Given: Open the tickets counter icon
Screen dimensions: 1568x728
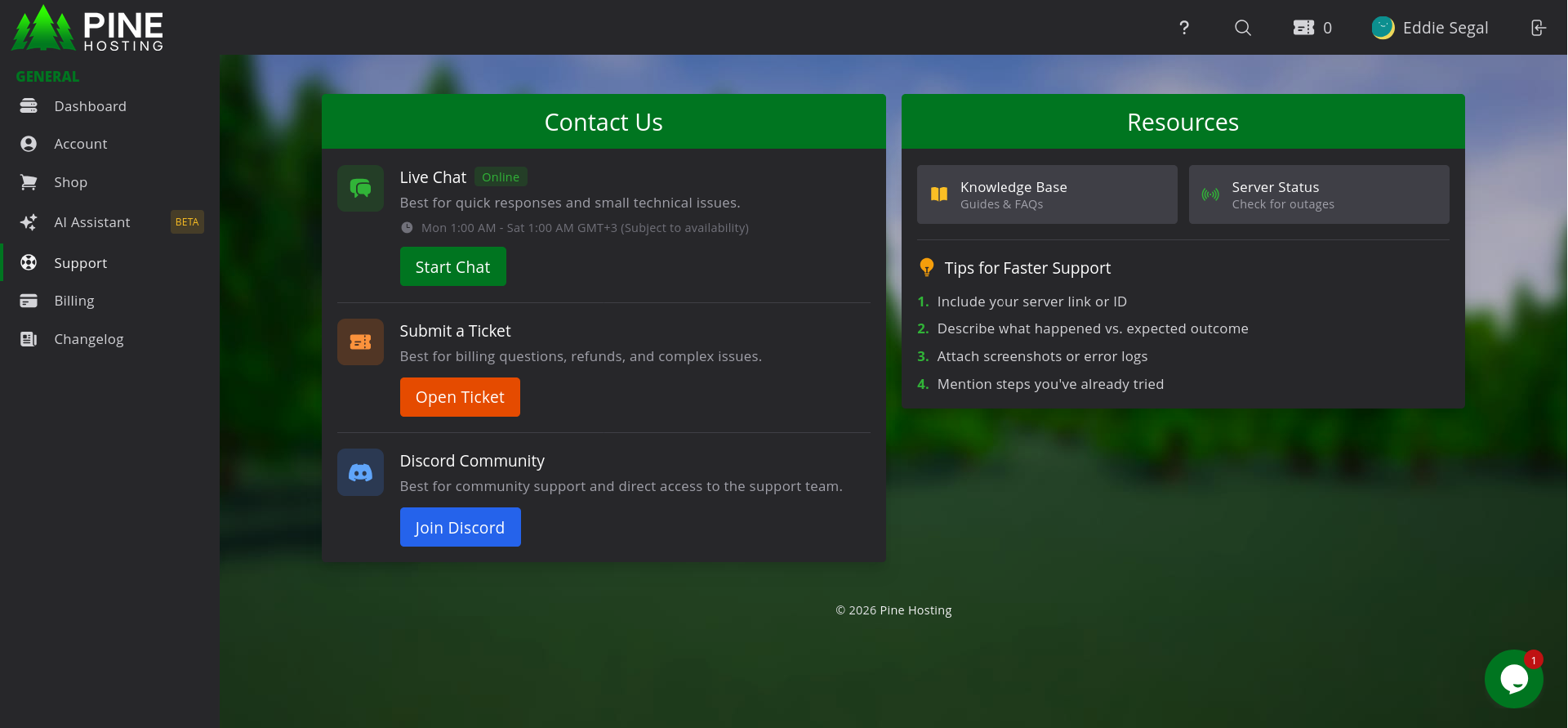Looking at the screenshot, I should pos(1303,28).
